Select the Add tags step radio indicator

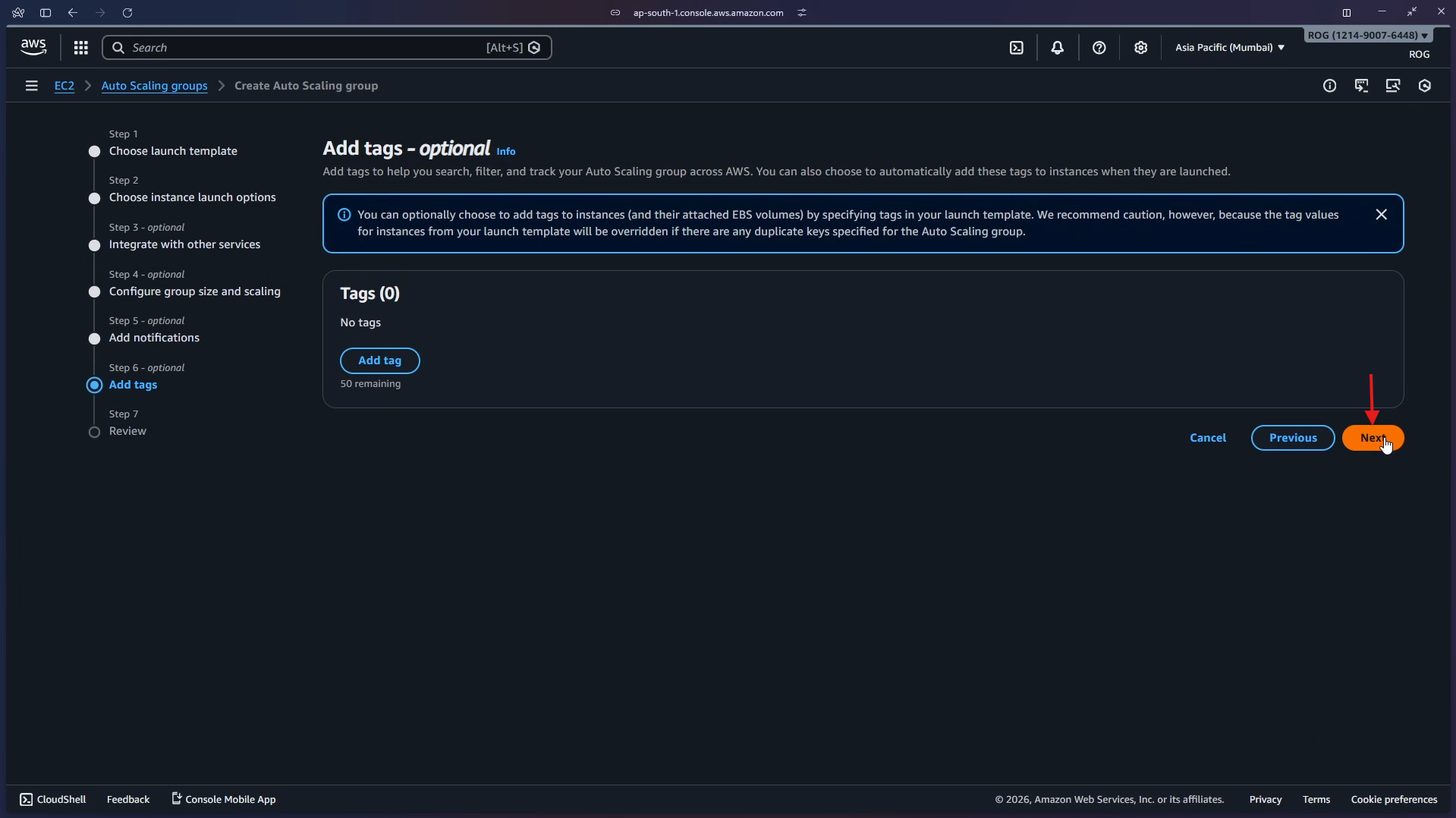pos(94,385)
